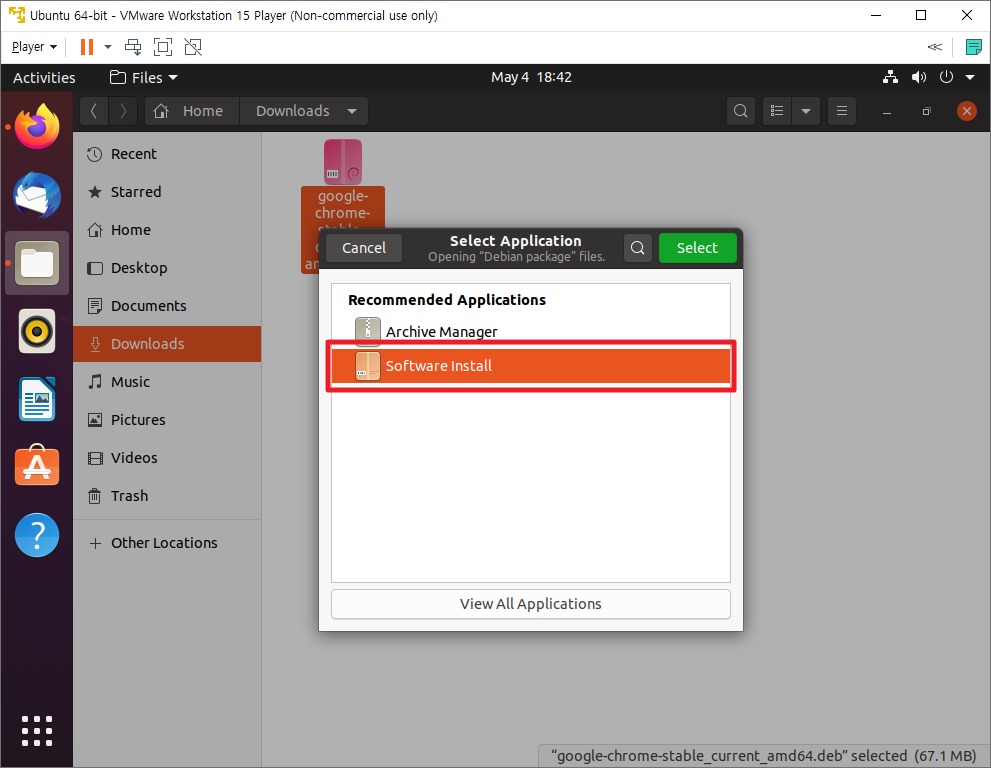Screen dimensions: 991x768
Task: Click the network status icon in top bar
Action: click(891, 77)
